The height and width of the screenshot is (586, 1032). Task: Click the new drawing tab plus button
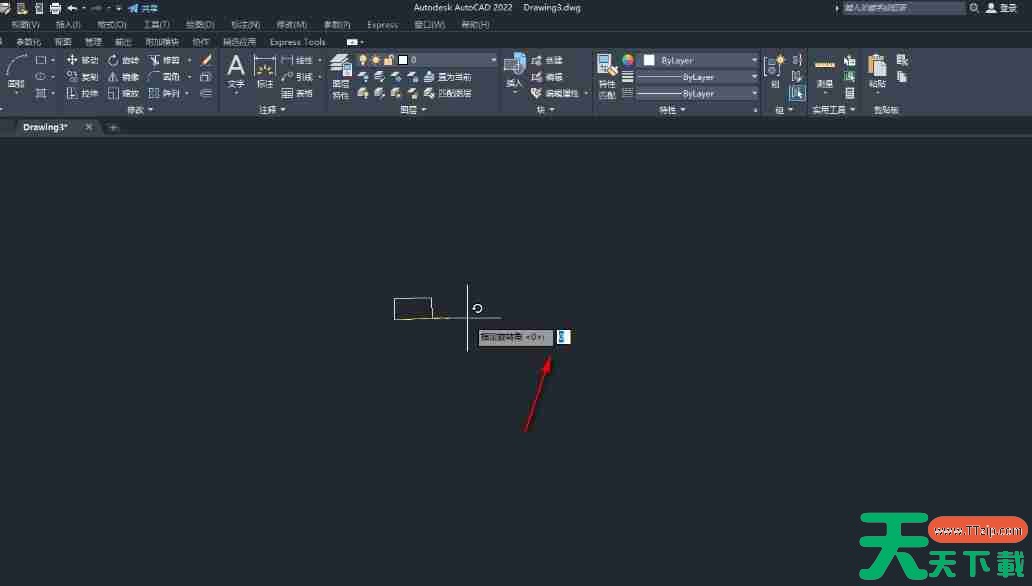113,127
